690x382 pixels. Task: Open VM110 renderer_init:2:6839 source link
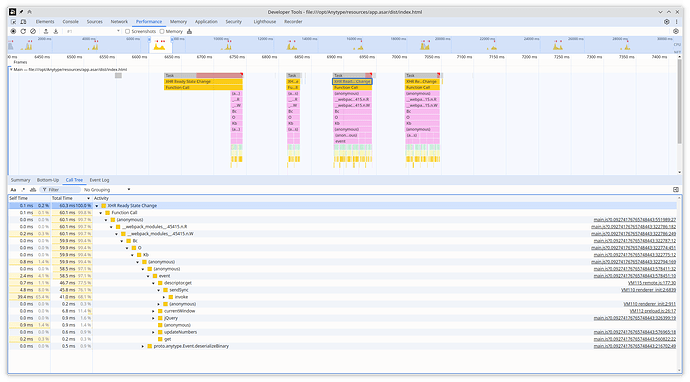pos(649,290)
